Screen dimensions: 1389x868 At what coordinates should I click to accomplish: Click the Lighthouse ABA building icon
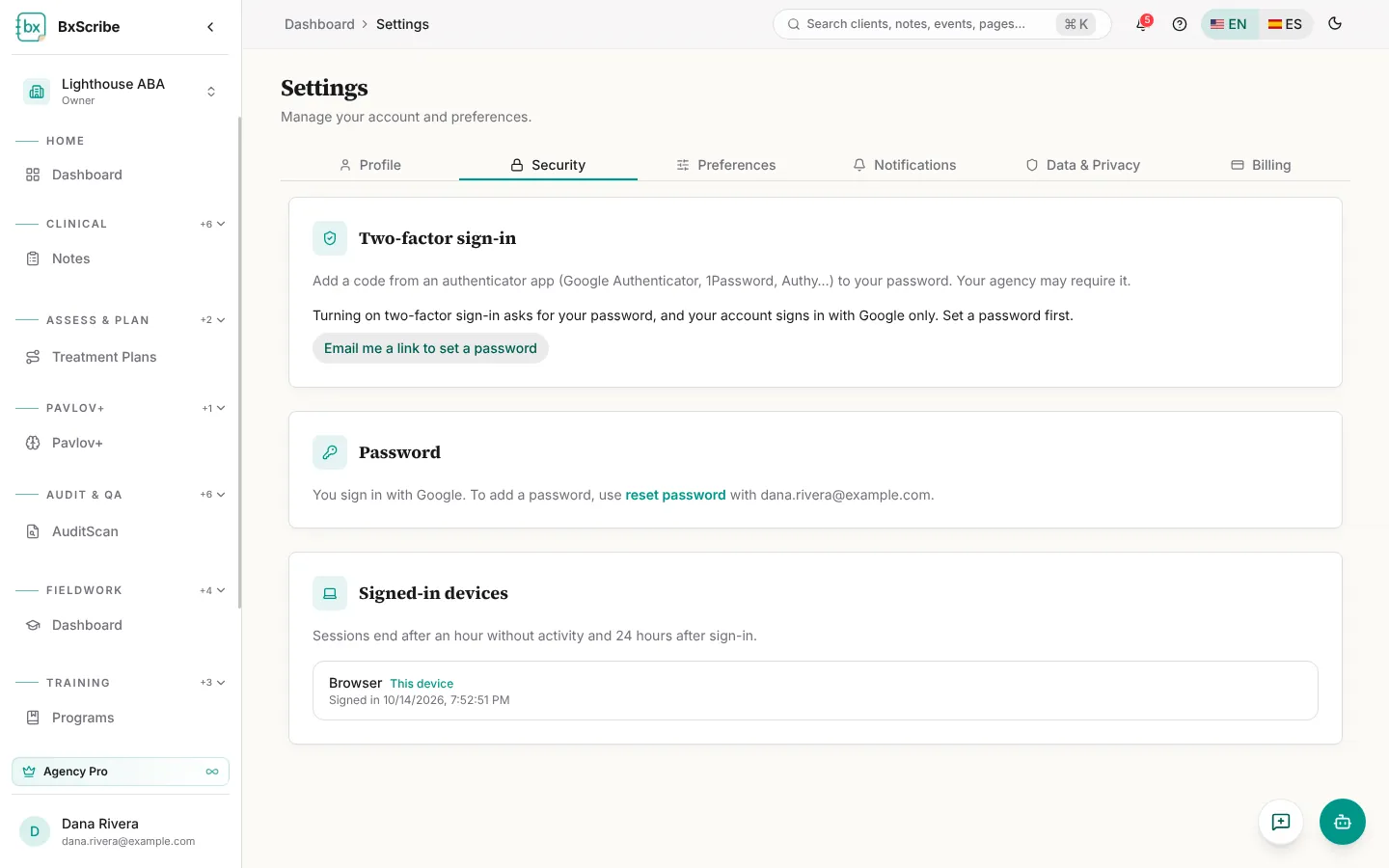37,92
